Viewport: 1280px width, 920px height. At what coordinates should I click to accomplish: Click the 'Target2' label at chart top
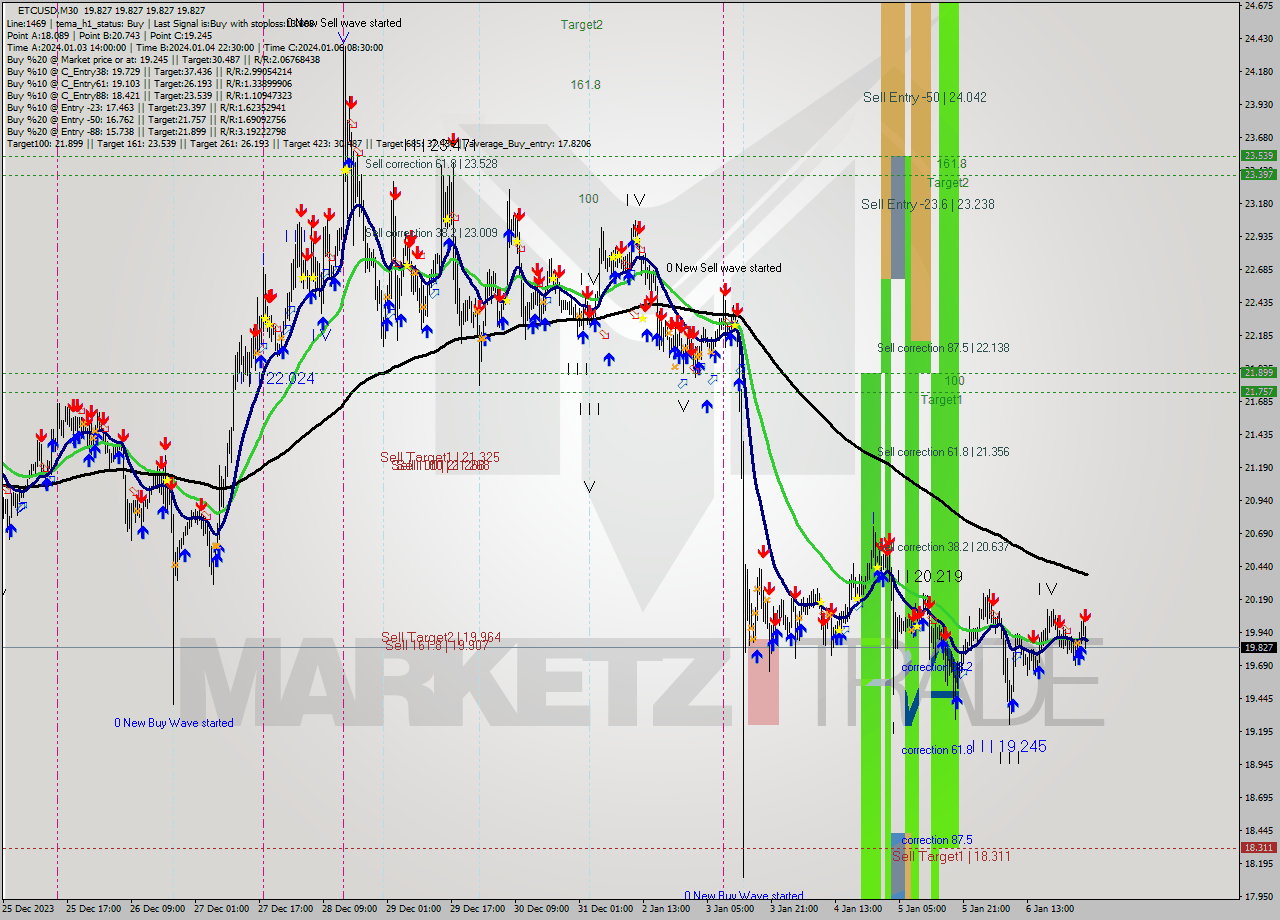tap(581, 24)
